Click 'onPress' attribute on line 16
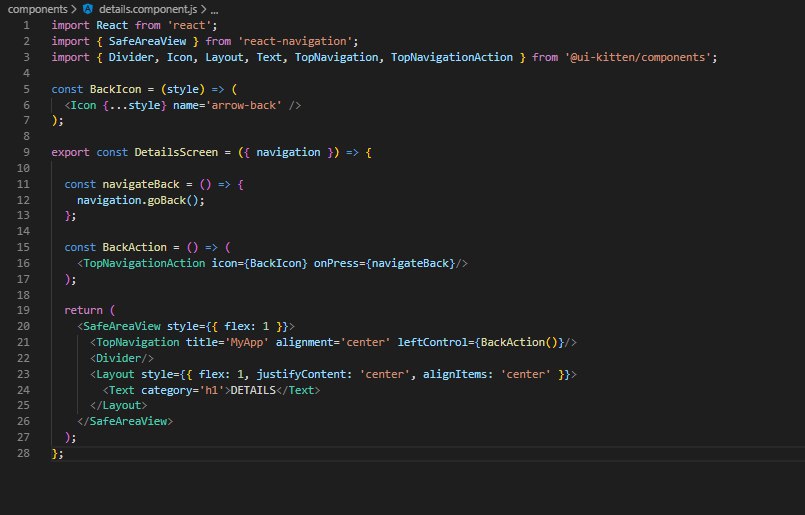This screenshot has height=515, width=805. [x=336, y=263]
